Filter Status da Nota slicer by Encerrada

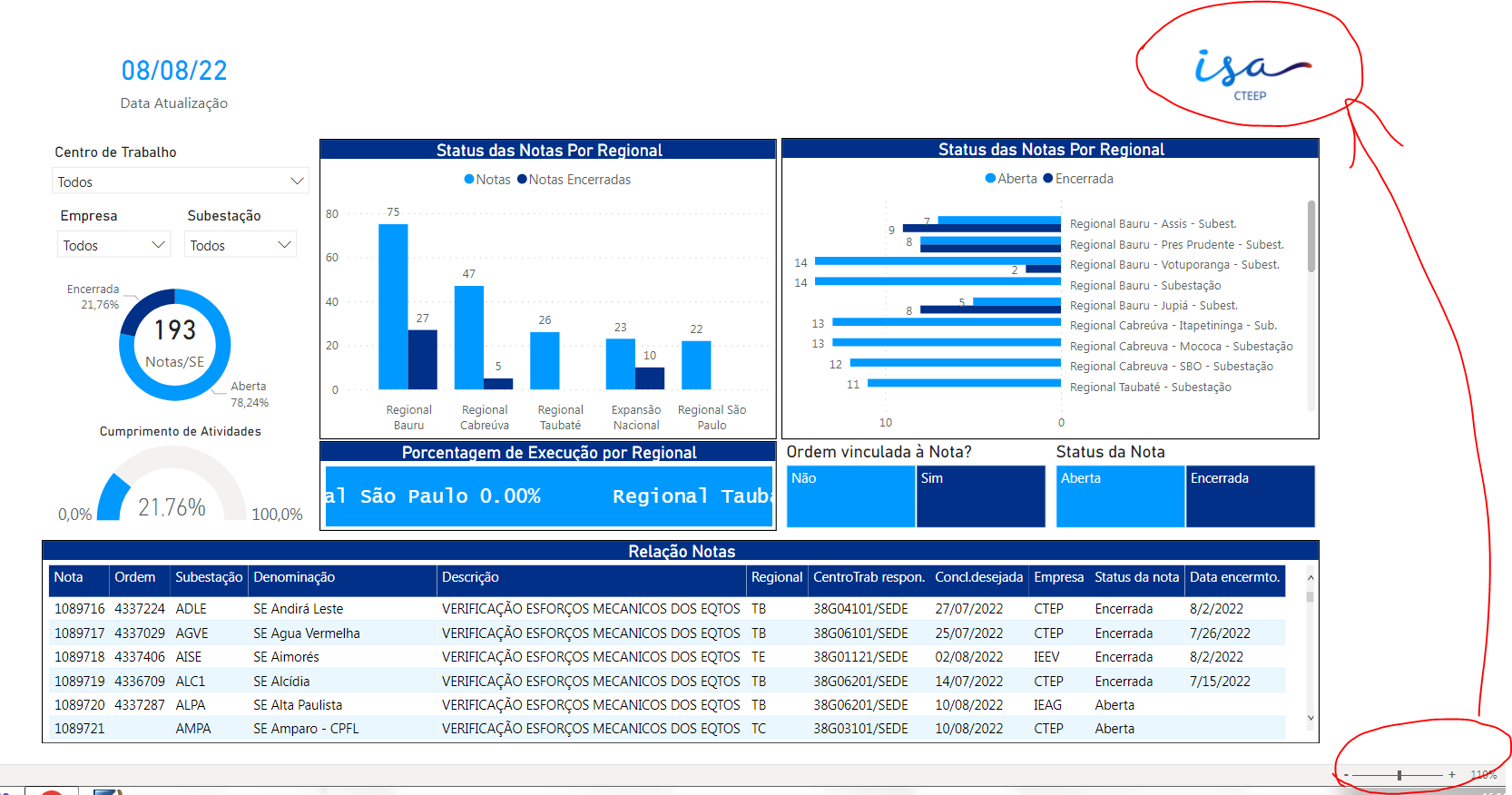point(1250,496)
